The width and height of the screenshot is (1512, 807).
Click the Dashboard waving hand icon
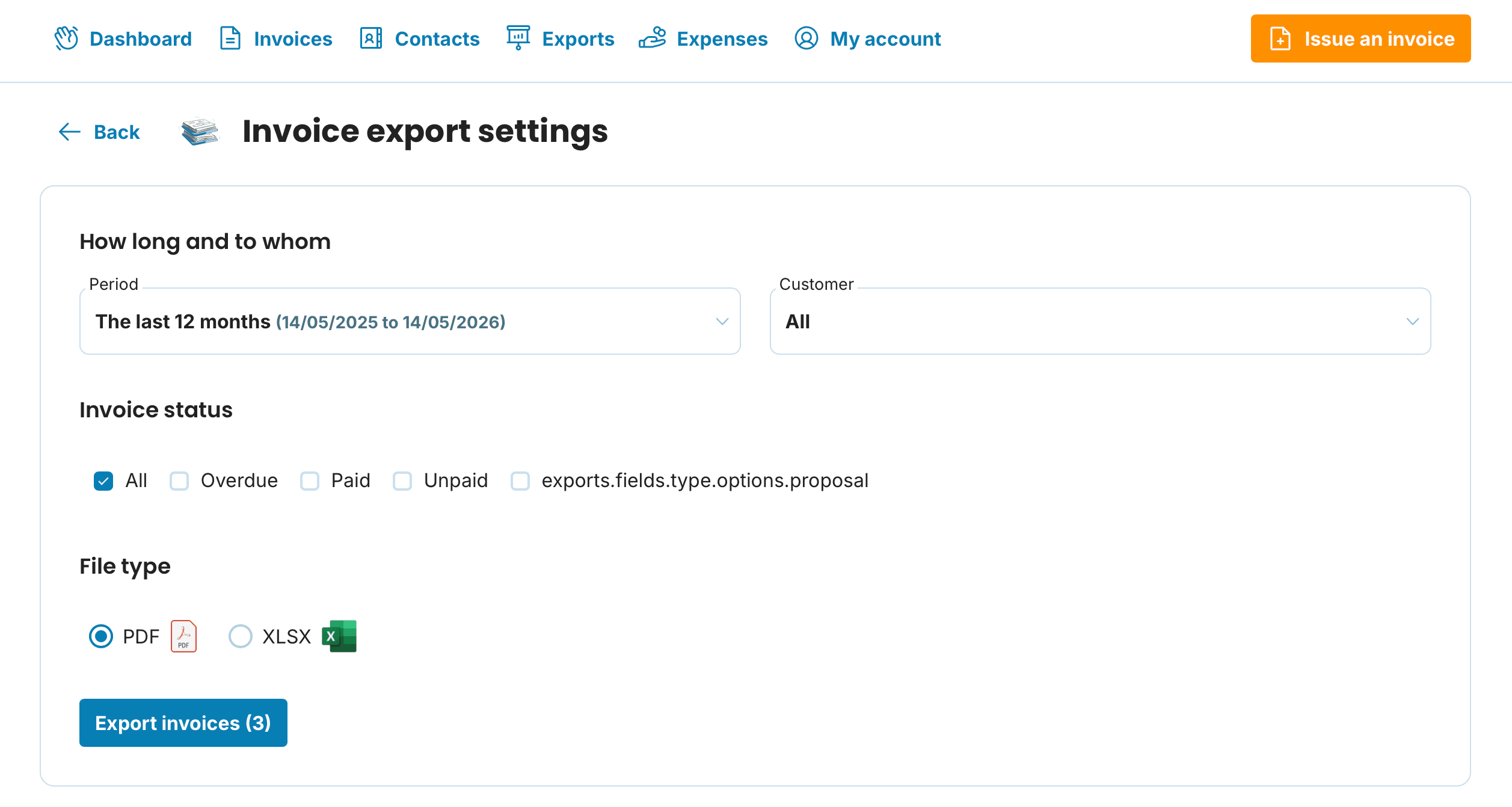(66, 38)
